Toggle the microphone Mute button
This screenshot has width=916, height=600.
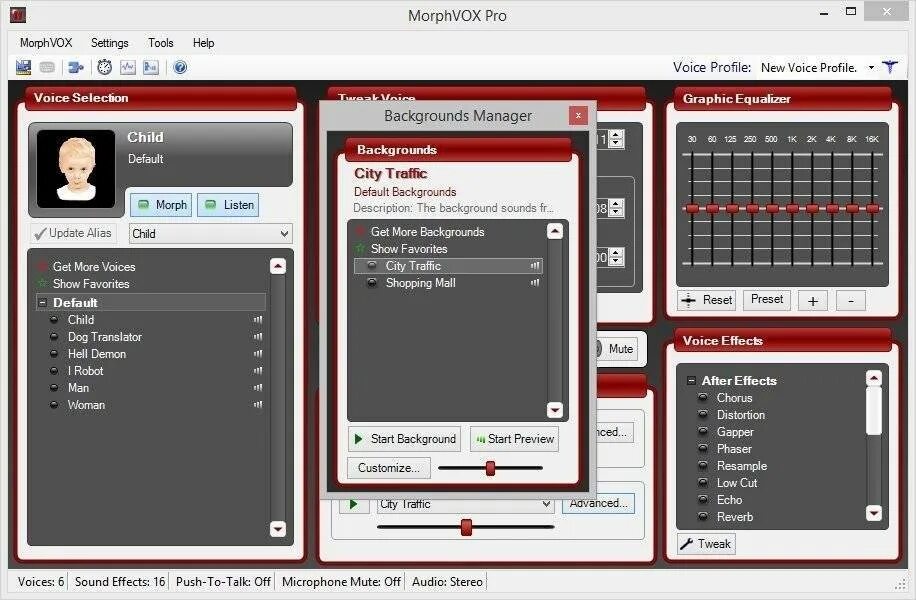(620, 349)
